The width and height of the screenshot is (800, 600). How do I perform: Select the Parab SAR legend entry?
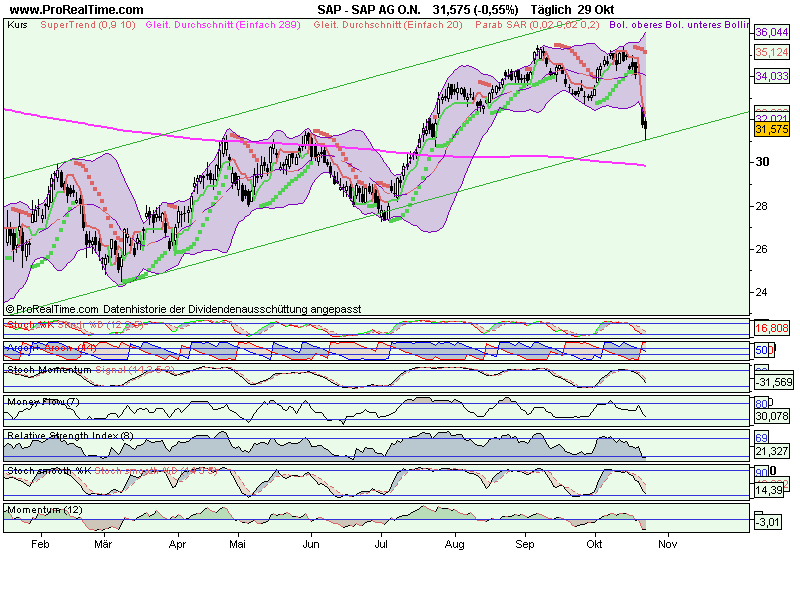(x=537, y=24)
